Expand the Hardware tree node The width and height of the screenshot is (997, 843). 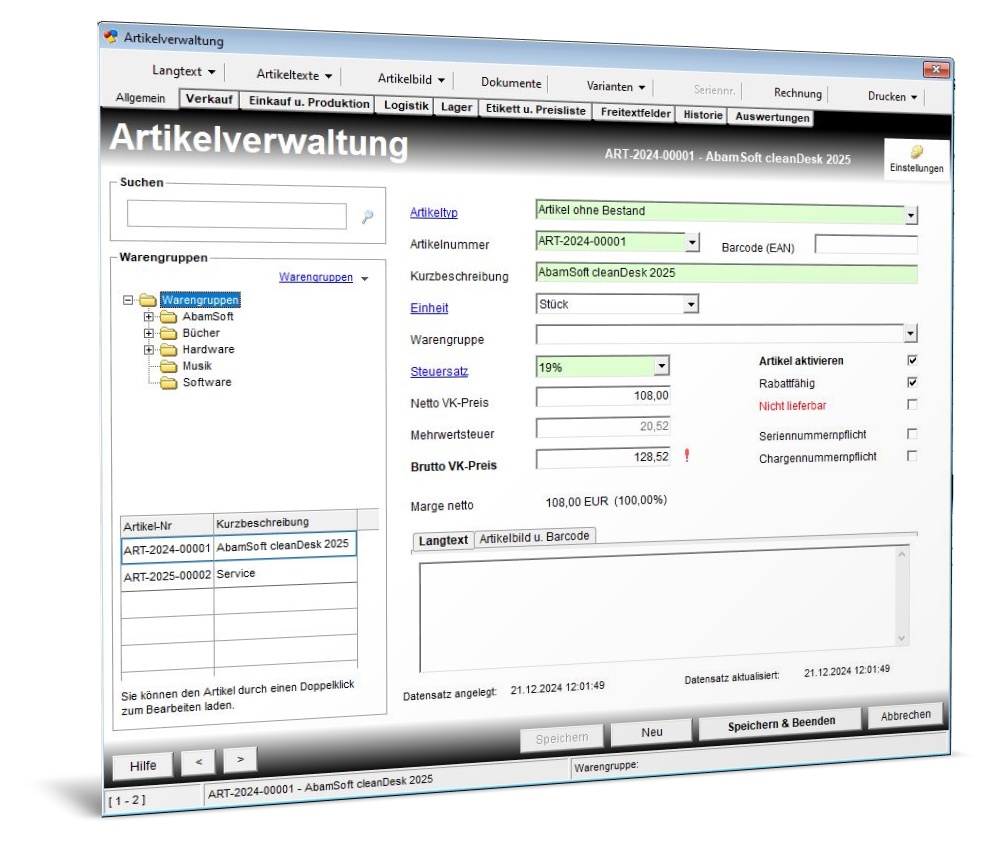pos(148,350)
